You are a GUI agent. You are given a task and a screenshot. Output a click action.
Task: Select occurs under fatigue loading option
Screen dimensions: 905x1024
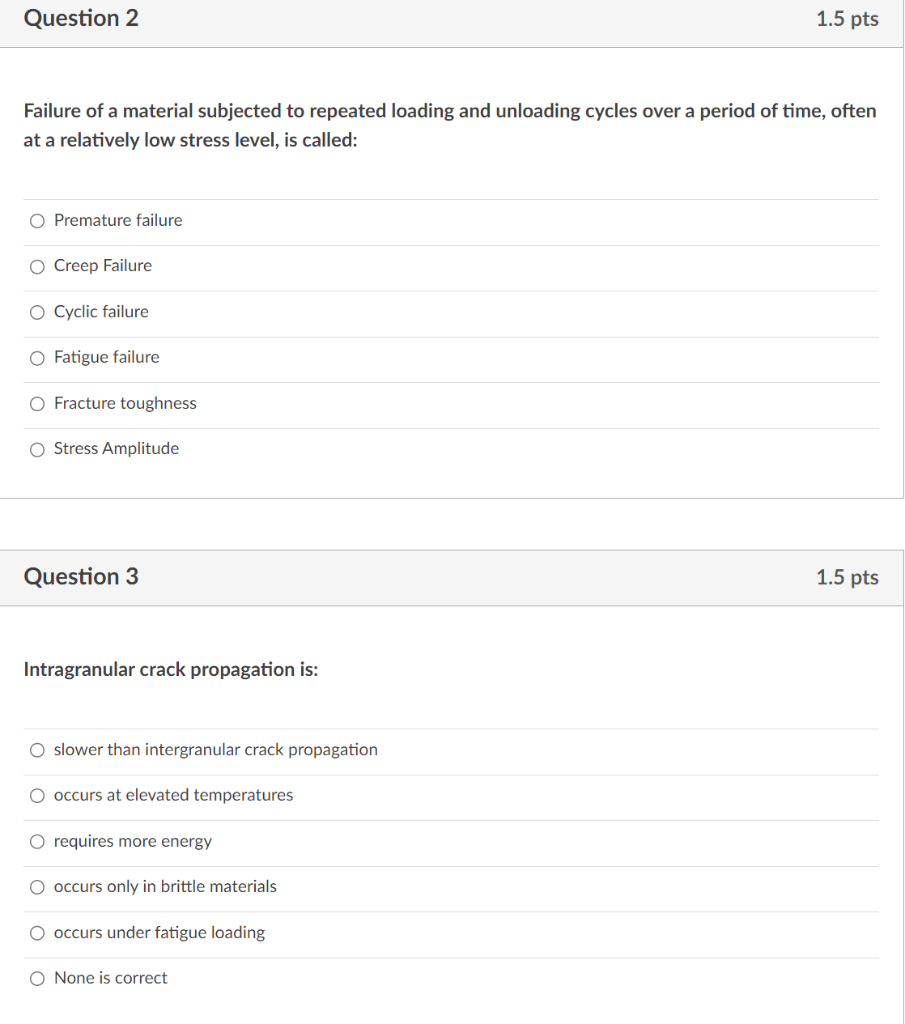click(x=37, y=933)
